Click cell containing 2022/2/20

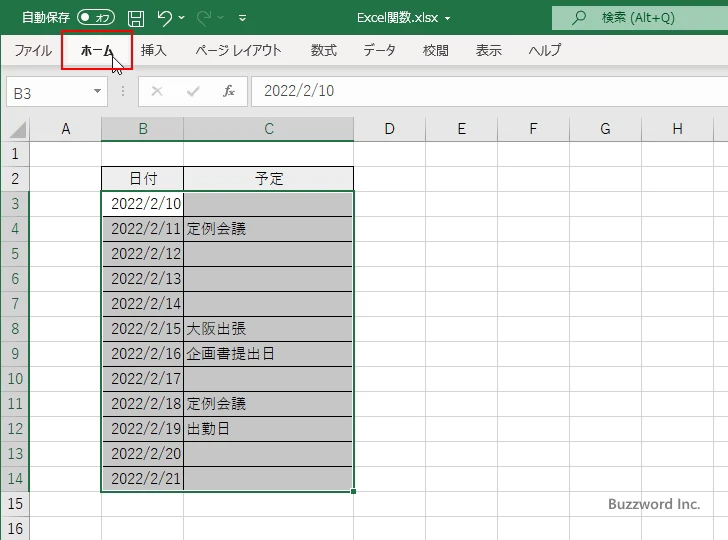(143, 455)
